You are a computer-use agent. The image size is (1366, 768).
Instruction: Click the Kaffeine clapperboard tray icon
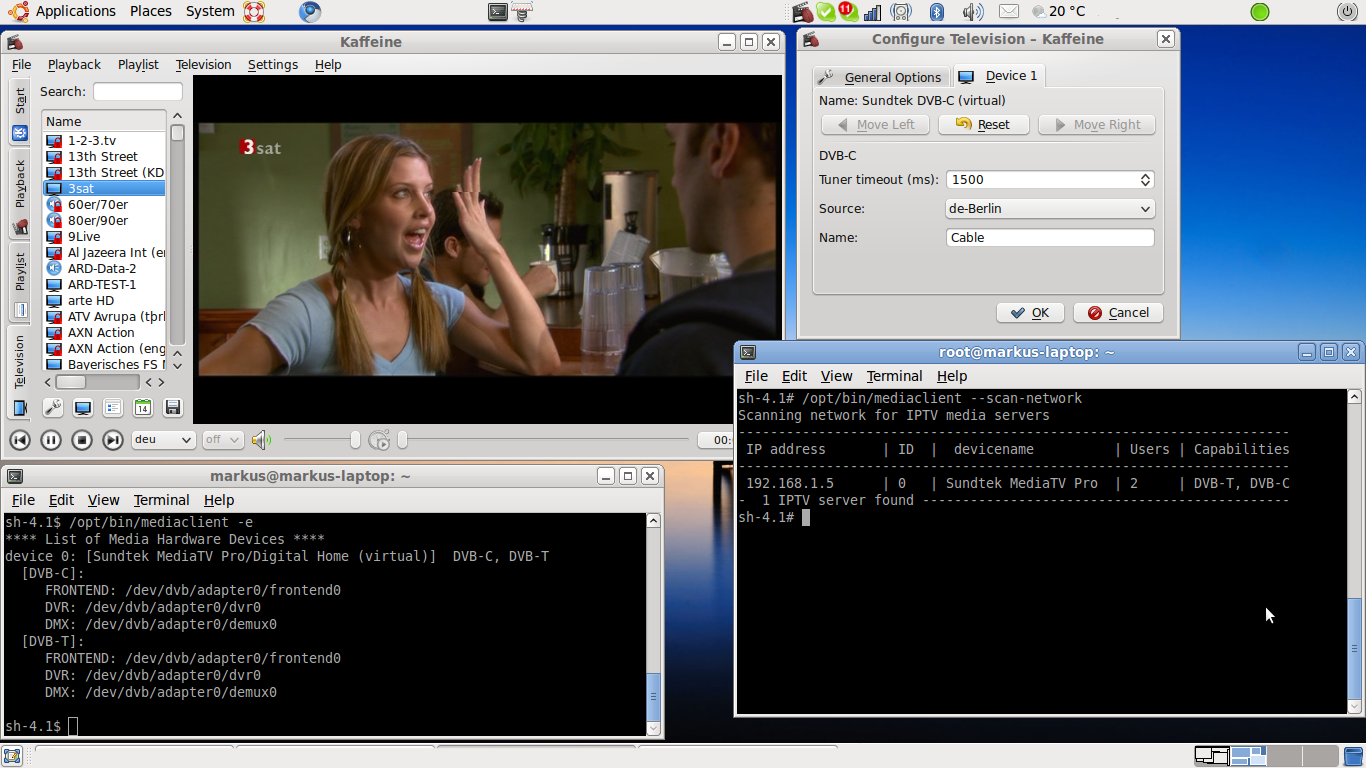point(802,12)
